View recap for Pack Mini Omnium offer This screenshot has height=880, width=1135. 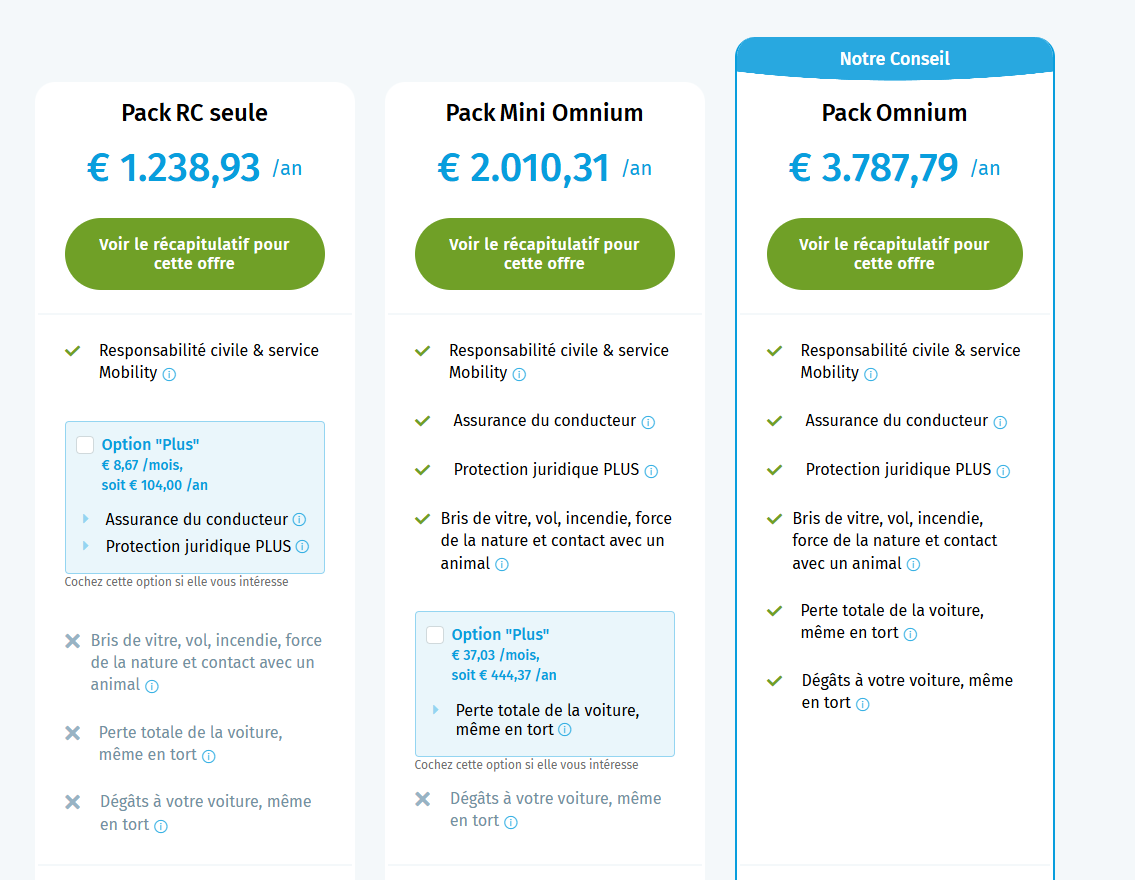tap(544, 254)
